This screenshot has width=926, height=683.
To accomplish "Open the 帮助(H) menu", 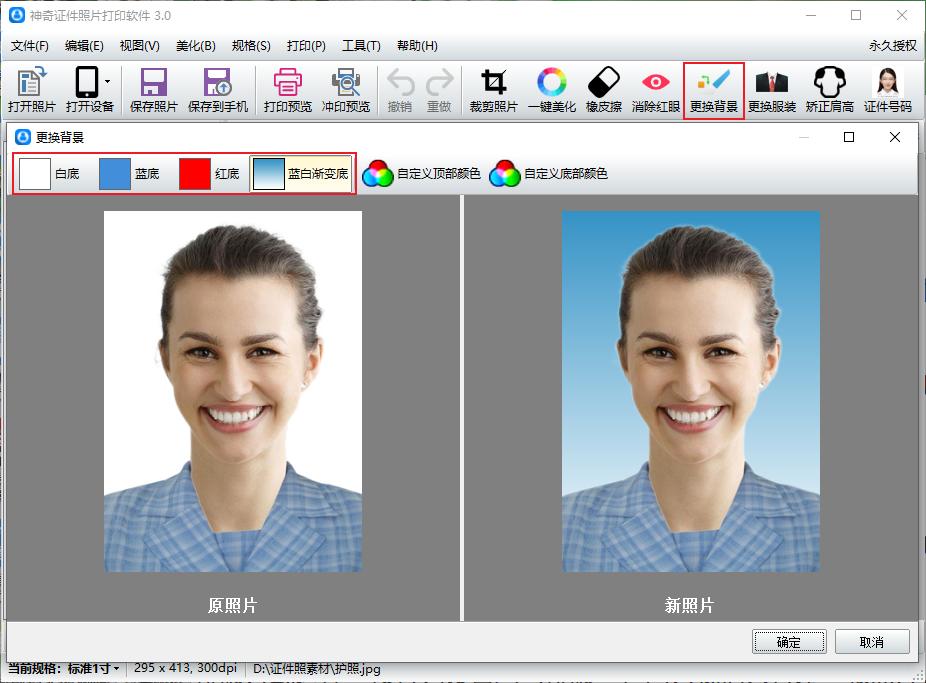I will coord(417,45).
